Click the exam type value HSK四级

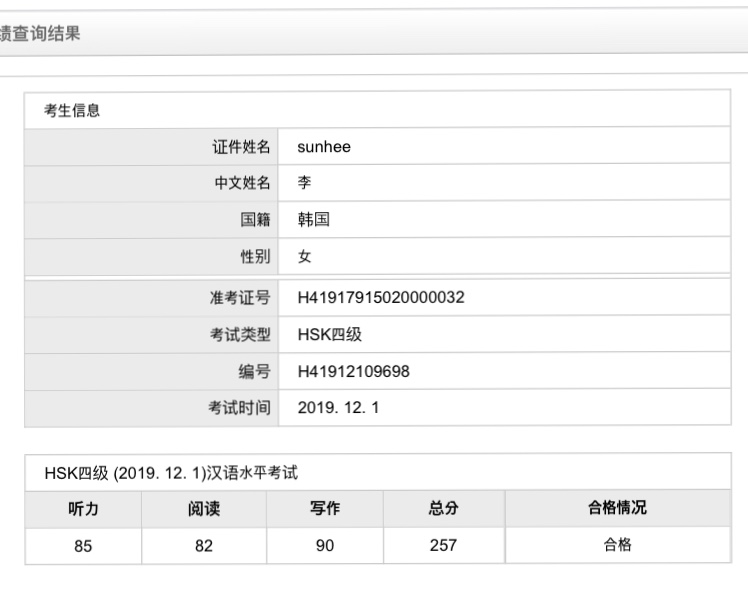tap(329, 335)
